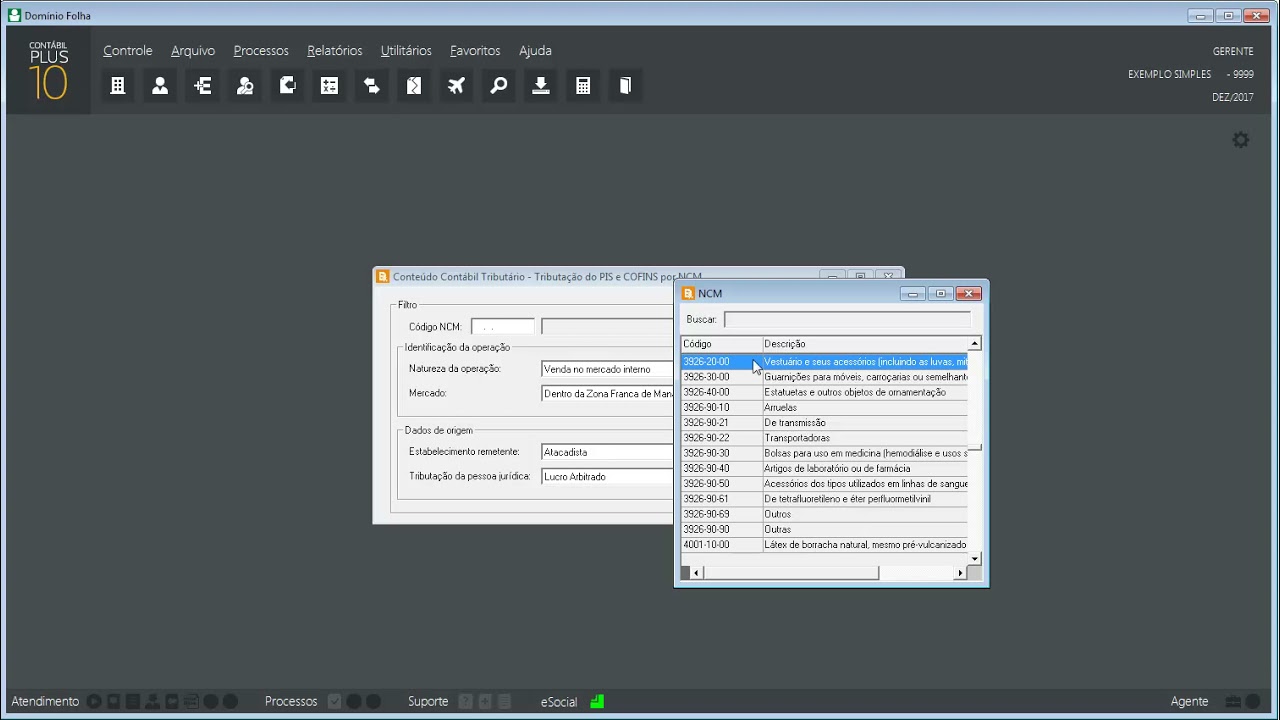1280x720 pixels.
Task: Select row 4001-10-00 Látex de borracha natural
Action: click(824, 545)
